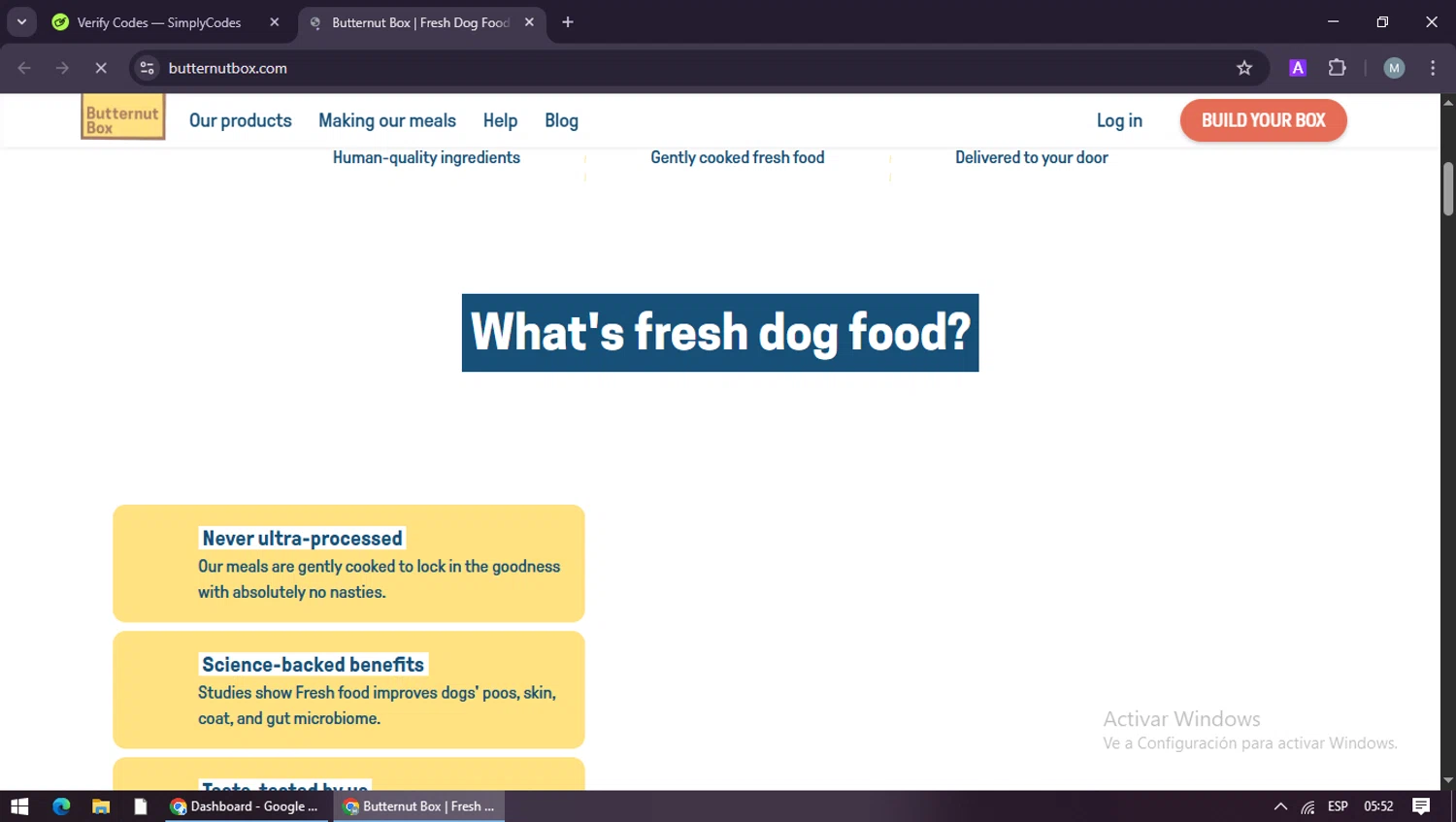Go to the Blog page
This screenshot has height=822, width=1456.
561,120
